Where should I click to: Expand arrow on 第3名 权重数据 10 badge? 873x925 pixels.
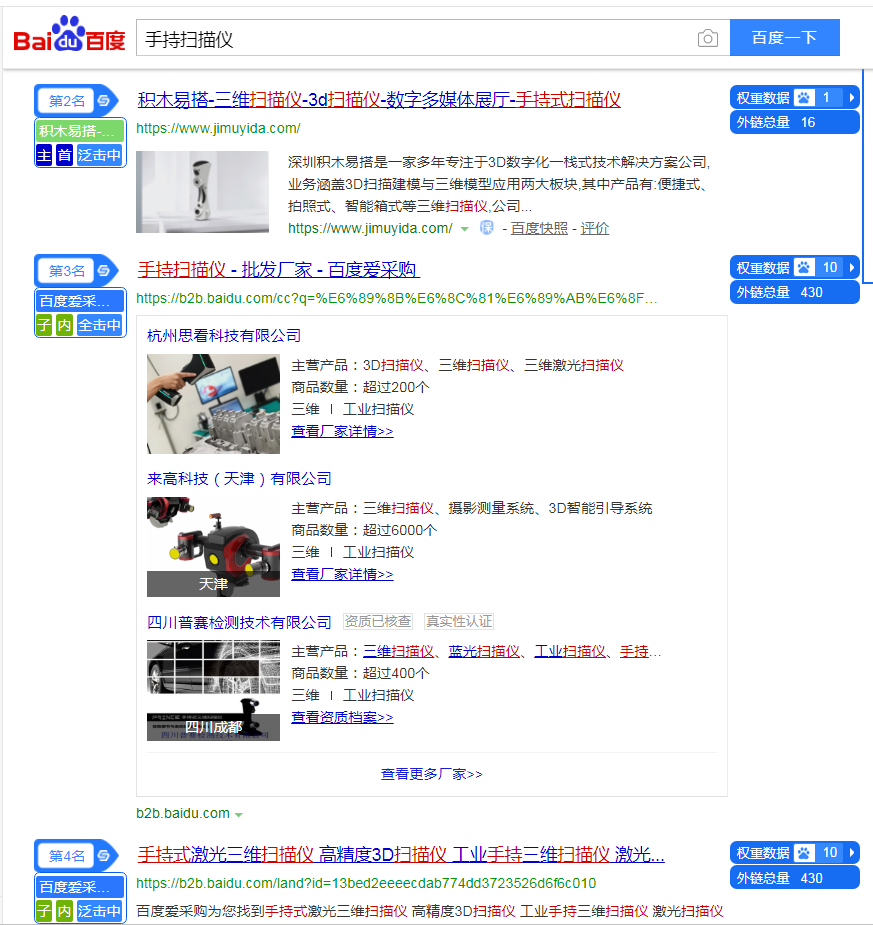tap(851, 268)
